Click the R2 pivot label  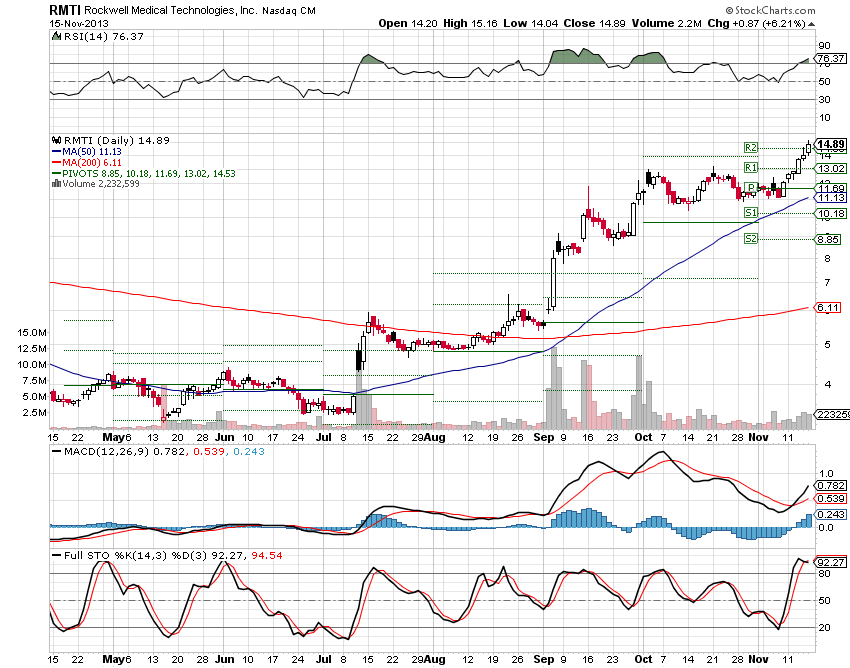pos(751,147)
